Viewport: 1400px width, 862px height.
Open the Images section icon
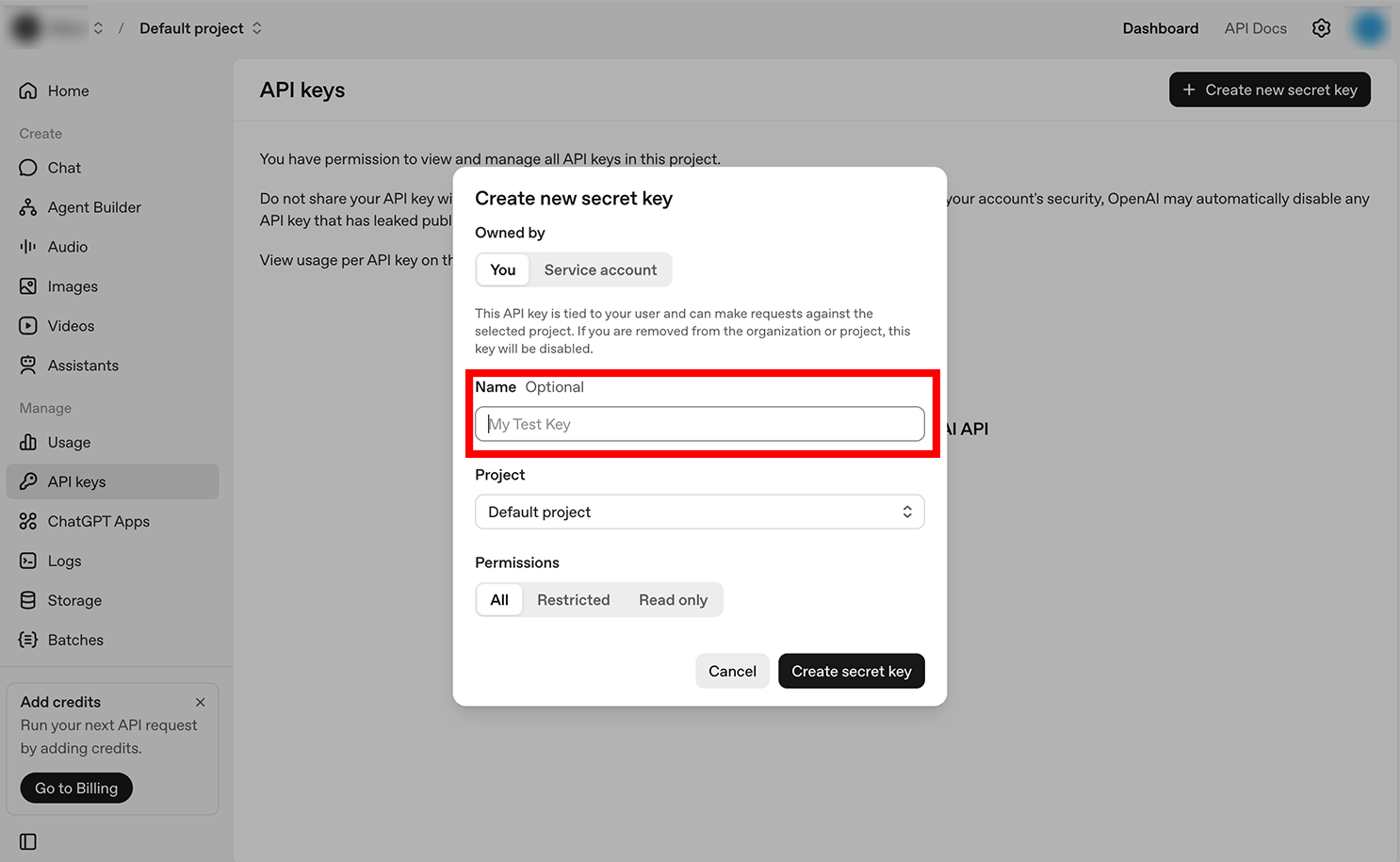[x=28, y=286]
